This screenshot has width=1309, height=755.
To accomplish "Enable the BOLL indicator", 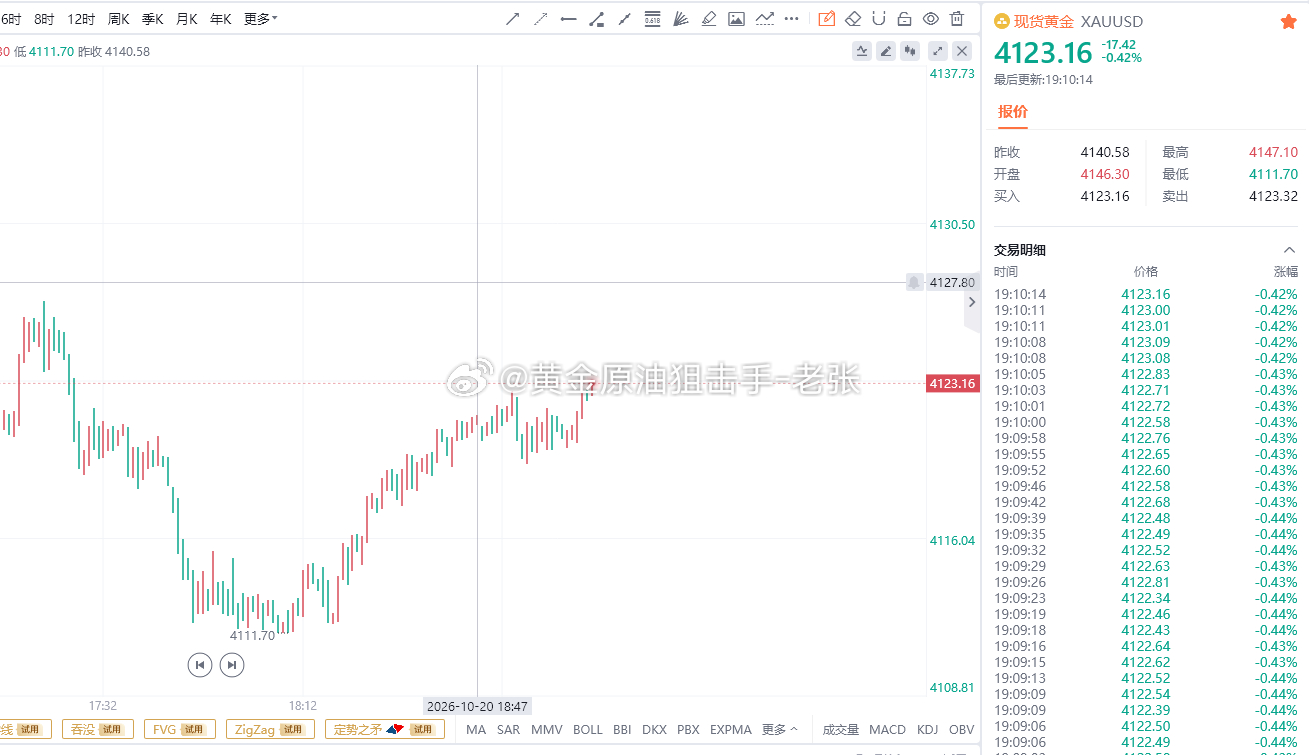I will (x=588, y=730).
